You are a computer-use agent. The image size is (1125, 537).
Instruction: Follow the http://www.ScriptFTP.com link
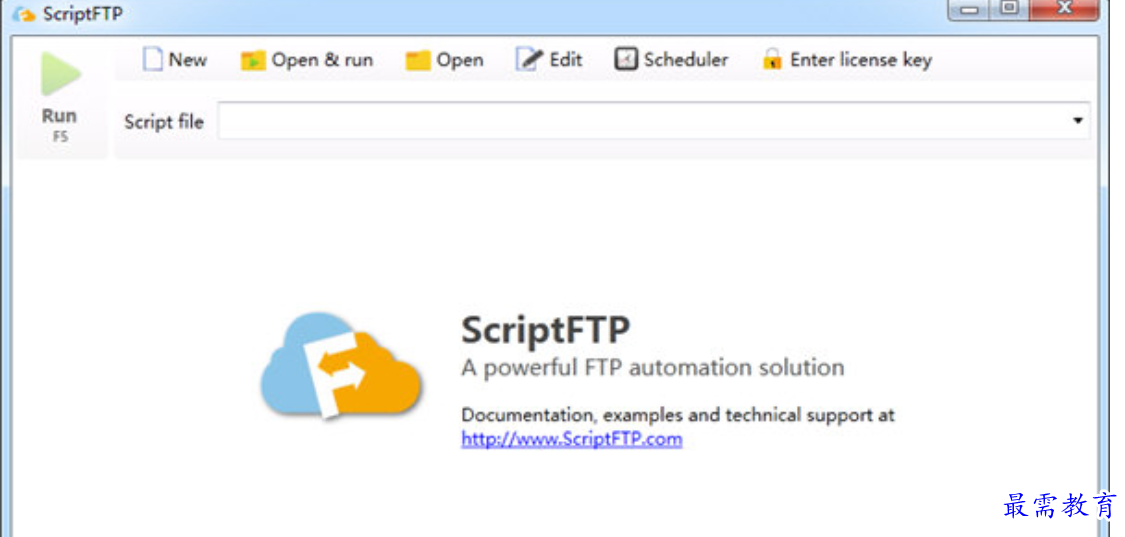tap(572, 439)
